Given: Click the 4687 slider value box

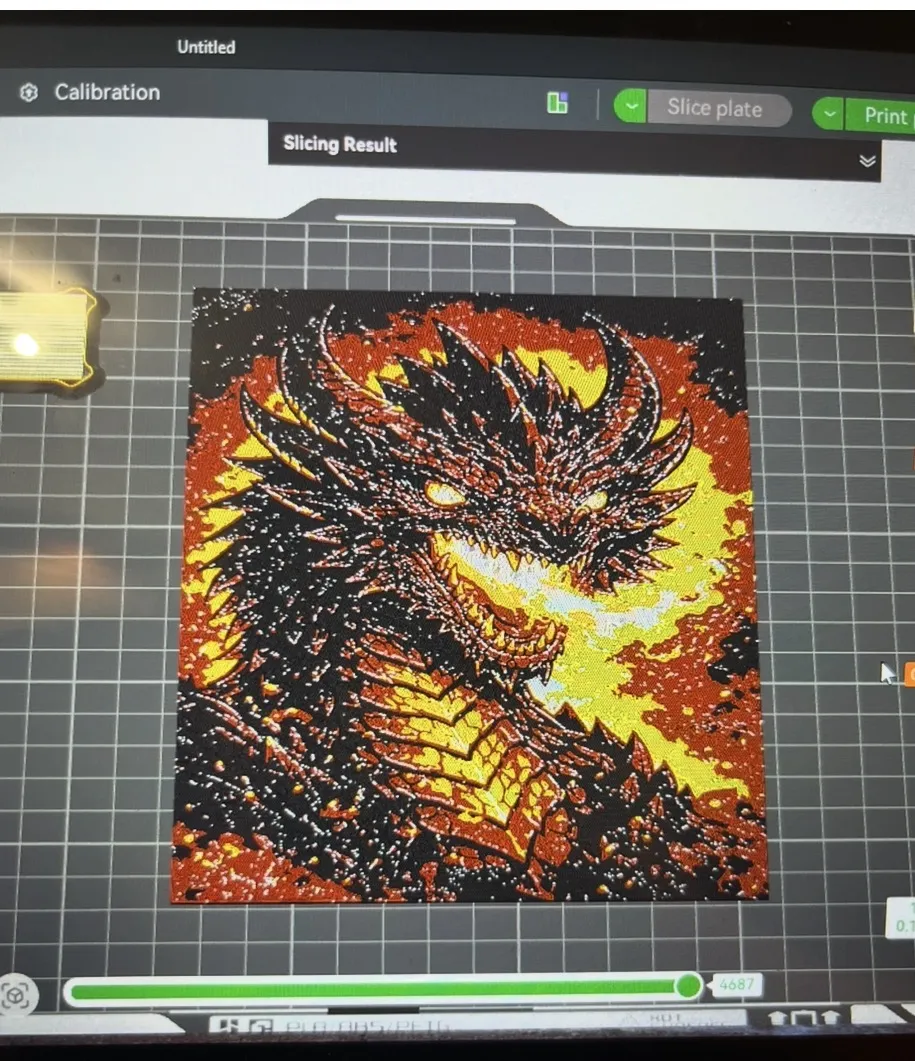Looking at the screenshot, I should point(736,985).
